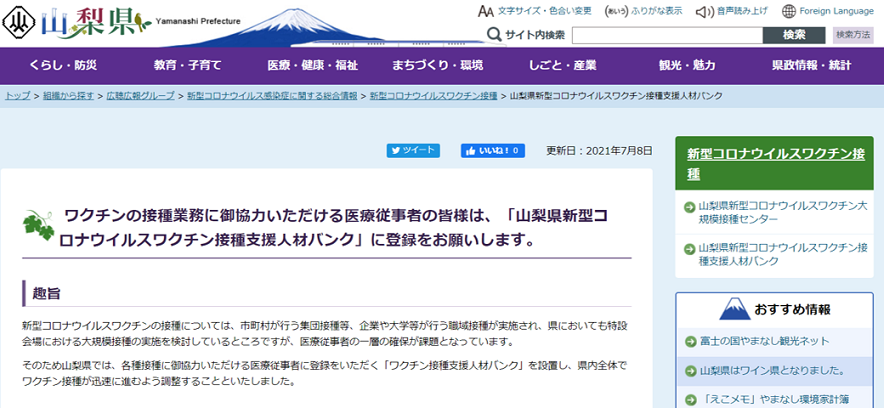The width and height of the screenshot is (884, 408).
Task: Click the speaker icon for audio reading
Action: tap(704, 11)
